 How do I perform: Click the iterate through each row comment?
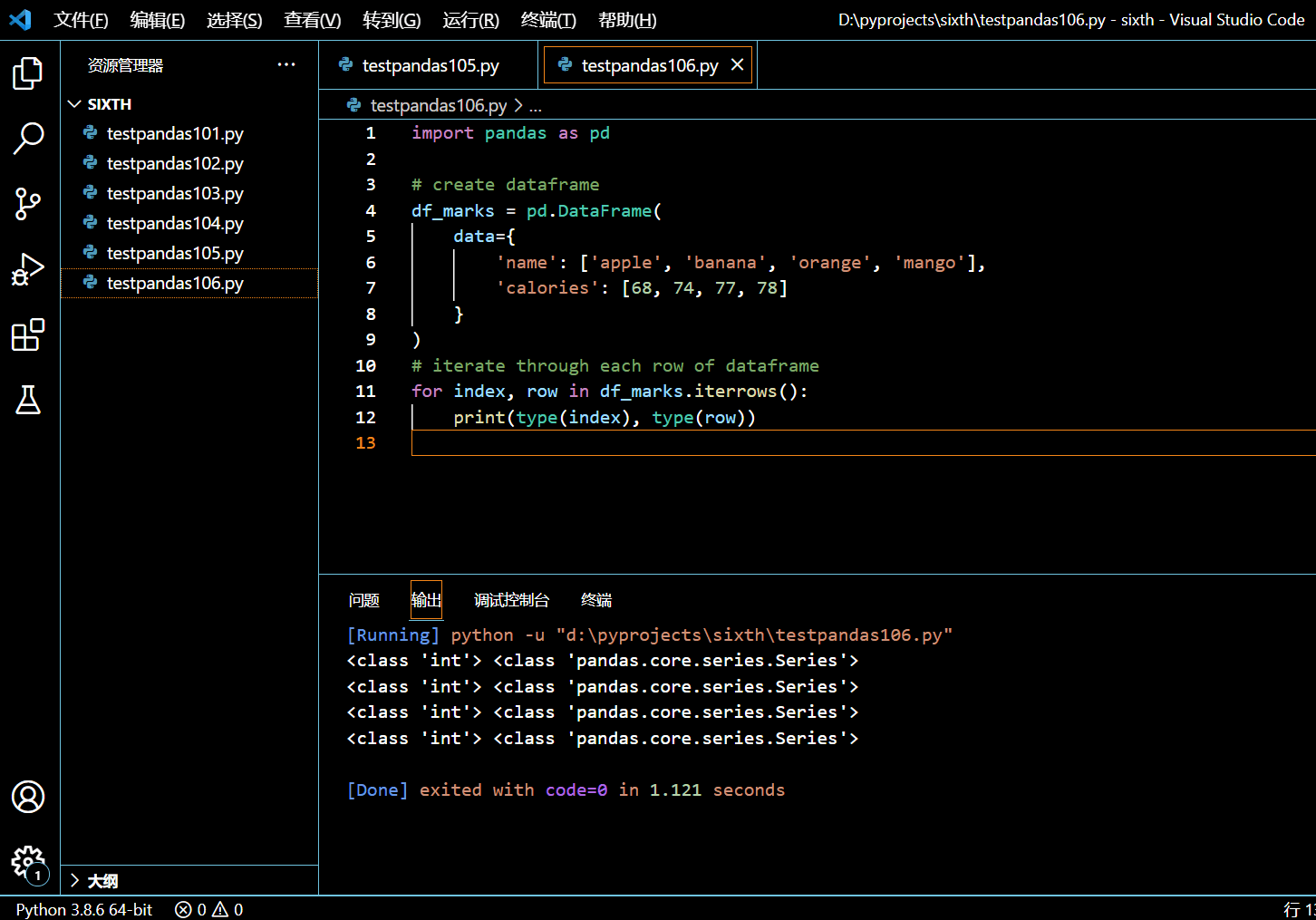point(615,366)
